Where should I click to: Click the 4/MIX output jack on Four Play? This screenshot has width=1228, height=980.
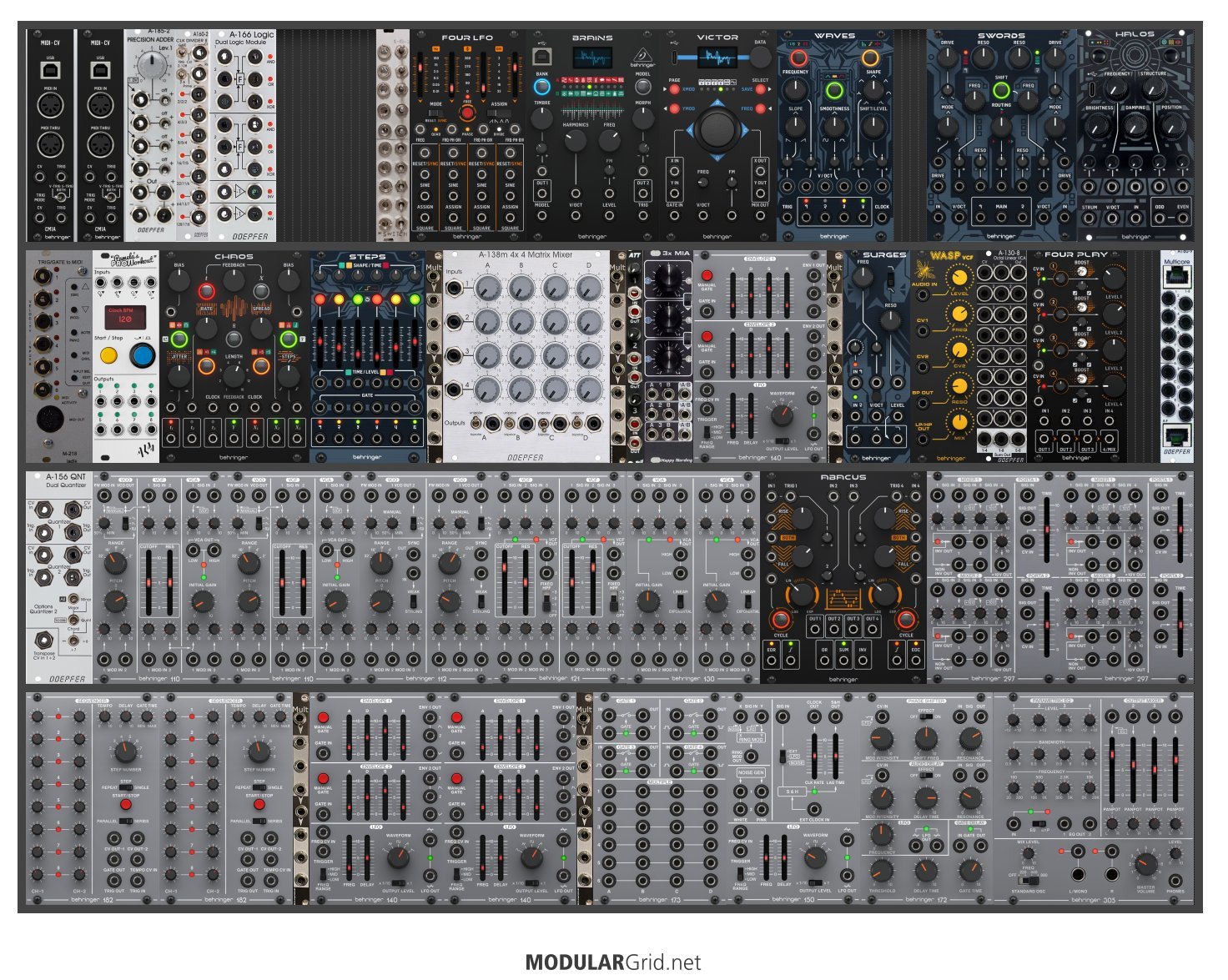1109,438
